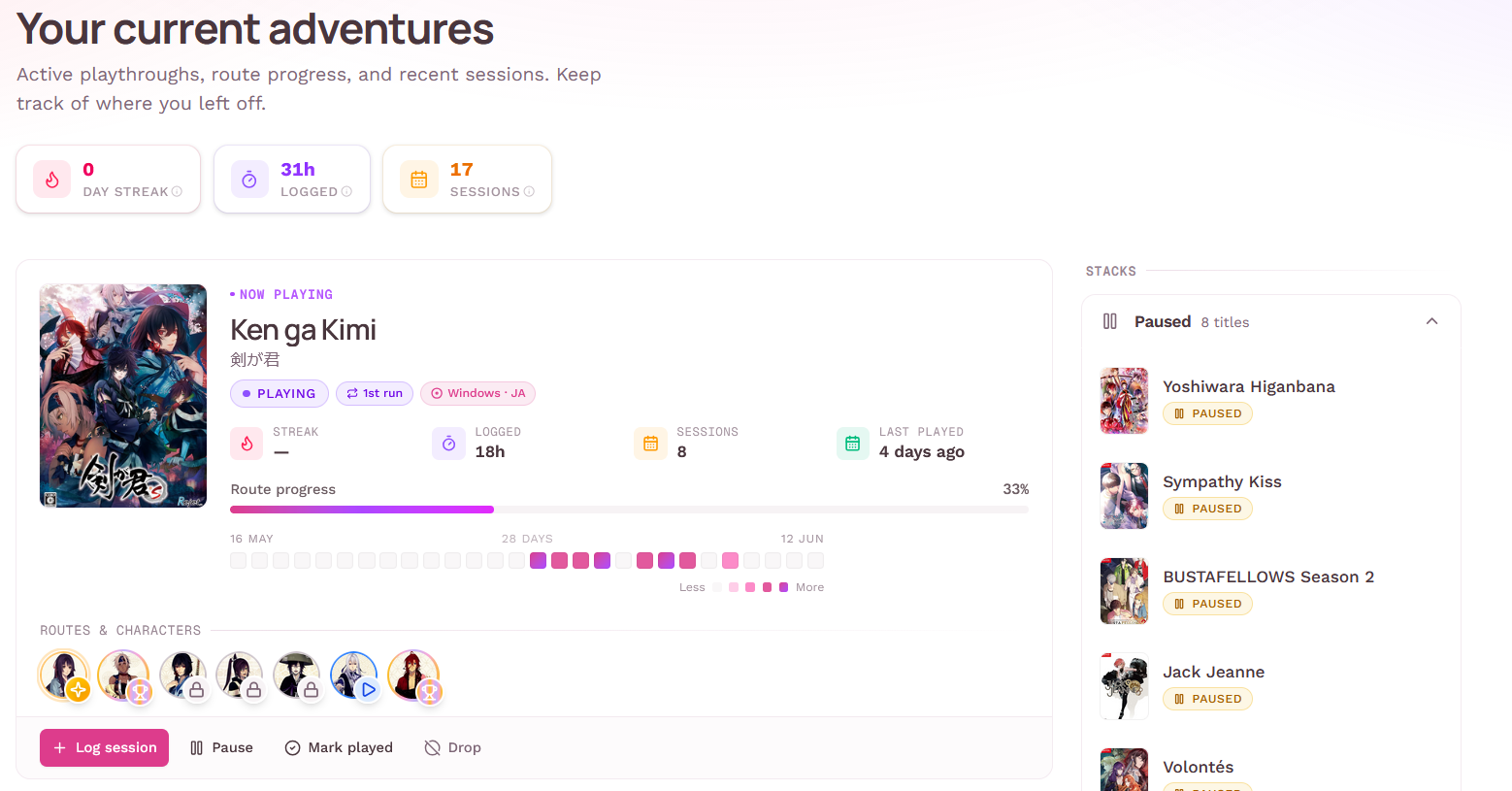Select the locked straw-hat character avatar
Image resolution: width=1512 pixels, height=791 pixels.
[297, 675]
